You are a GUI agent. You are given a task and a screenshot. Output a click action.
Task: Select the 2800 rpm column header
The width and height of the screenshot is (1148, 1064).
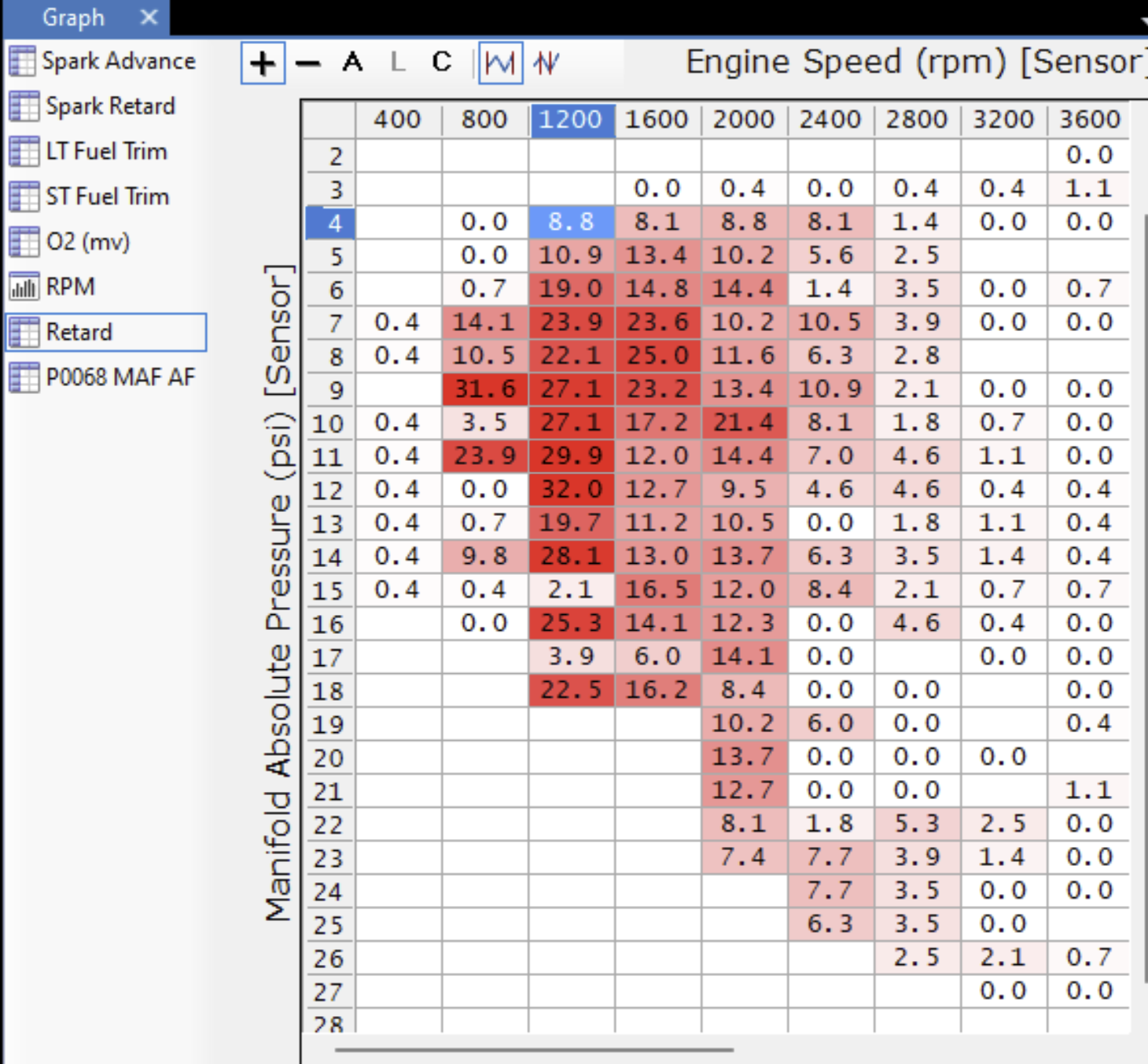click(917, 120)
